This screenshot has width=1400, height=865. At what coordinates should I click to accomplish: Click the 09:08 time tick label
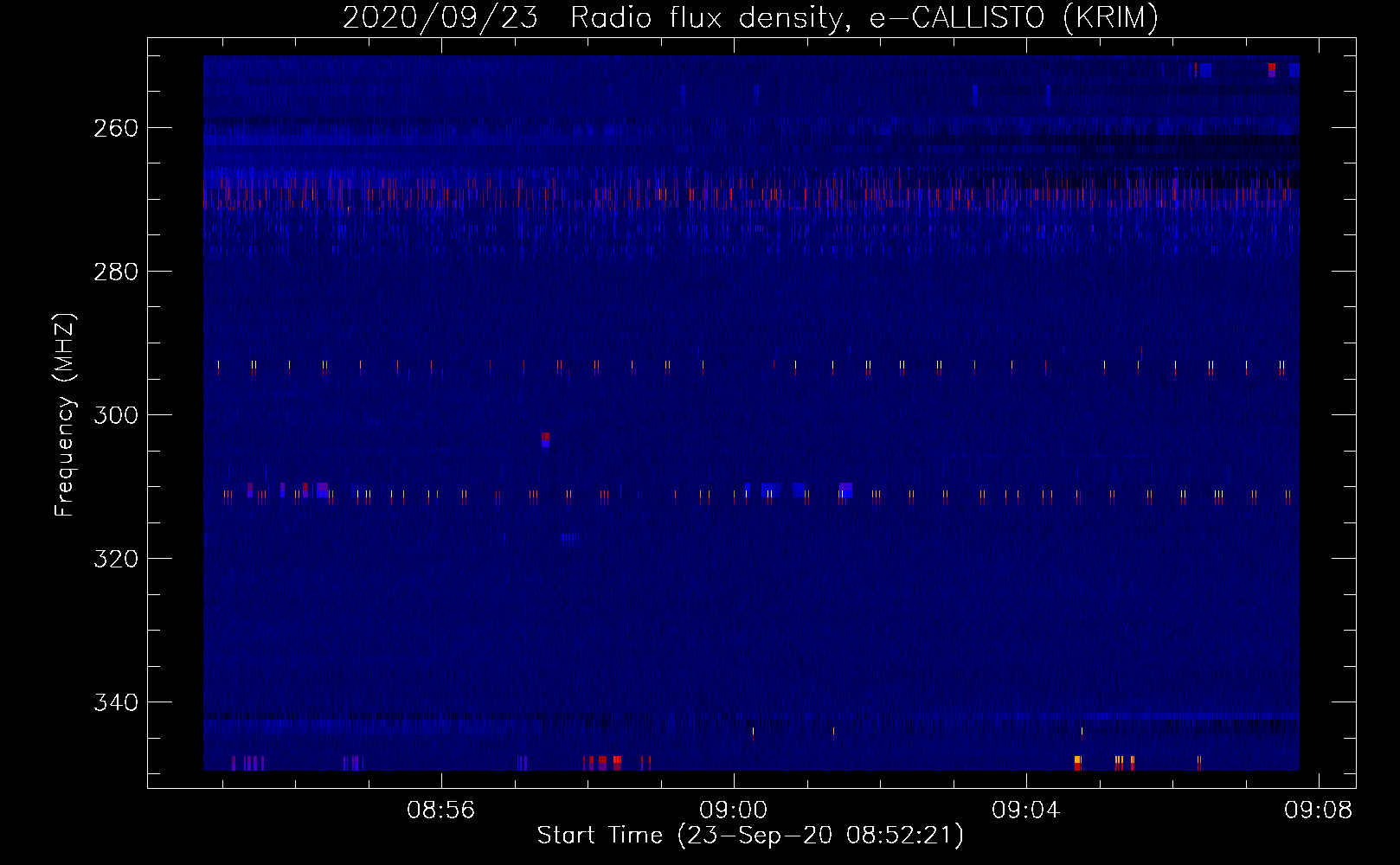tap(1319, 811)
